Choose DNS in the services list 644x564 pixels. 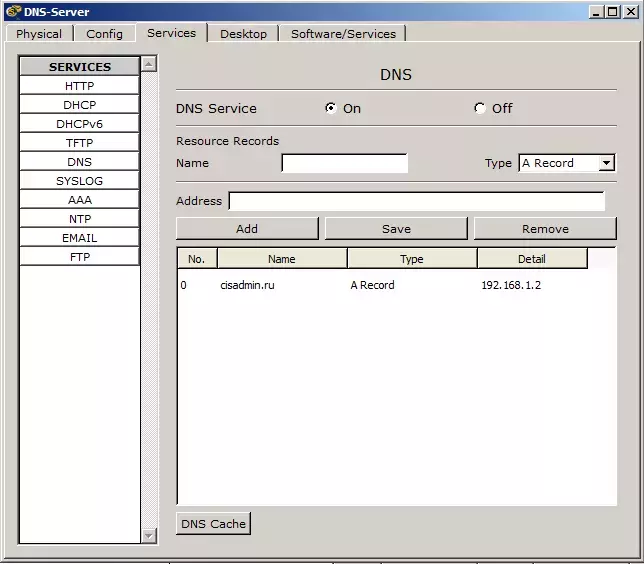click(x=80, y=161)
